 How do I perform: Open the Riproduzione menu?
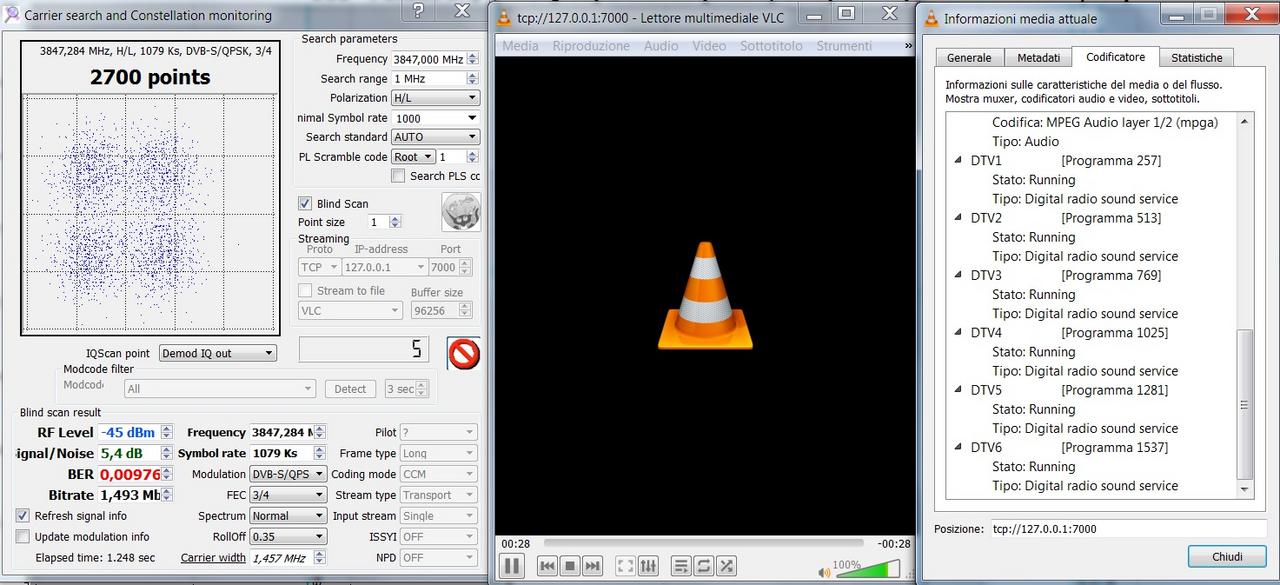pyautogui.click(x=591, y=46)
